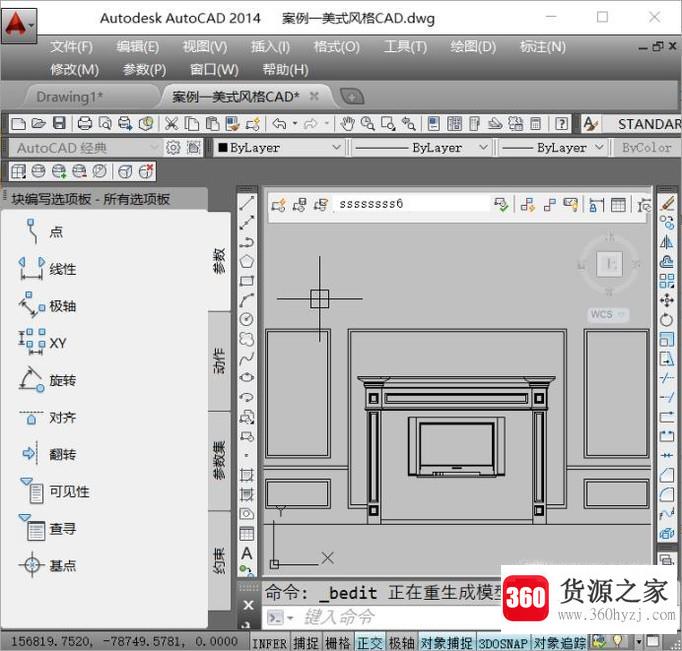
Task: Select the Rectangle draw tool
Action: click(247, 281)
